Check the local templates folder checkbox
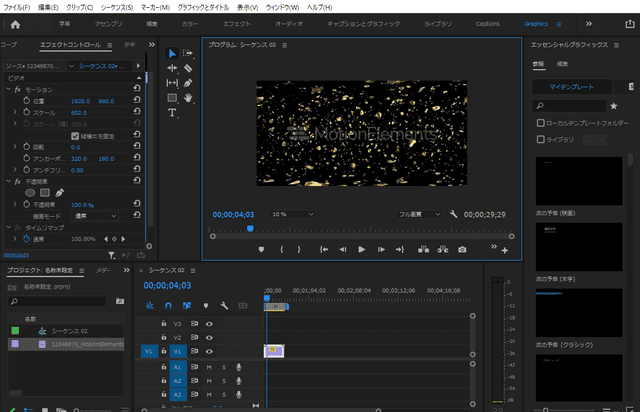Screen dimensions: 640x412 point(540,123)
